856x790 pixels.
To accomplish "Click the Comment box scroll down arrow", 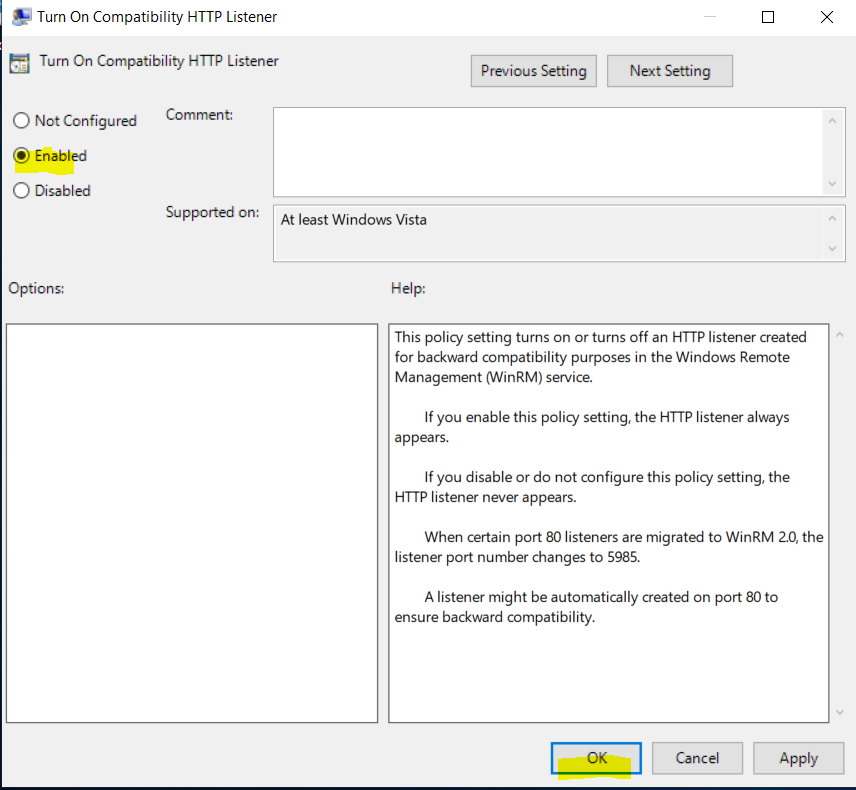I will [832, 183].
